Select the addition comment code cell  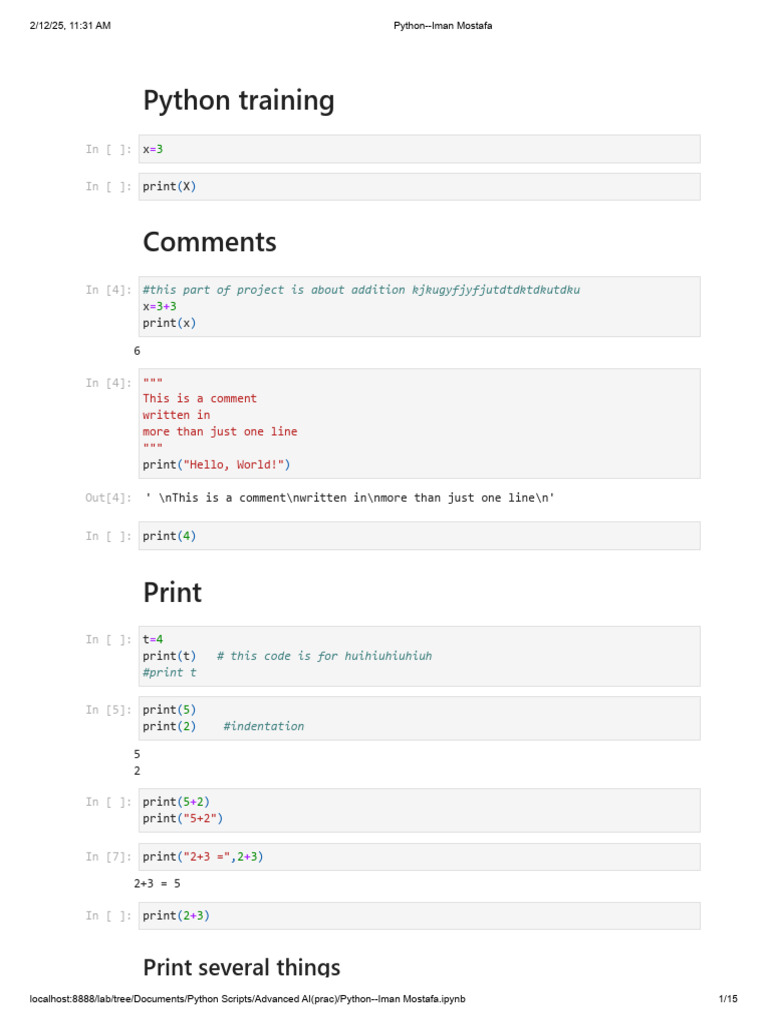click(419, 306)
